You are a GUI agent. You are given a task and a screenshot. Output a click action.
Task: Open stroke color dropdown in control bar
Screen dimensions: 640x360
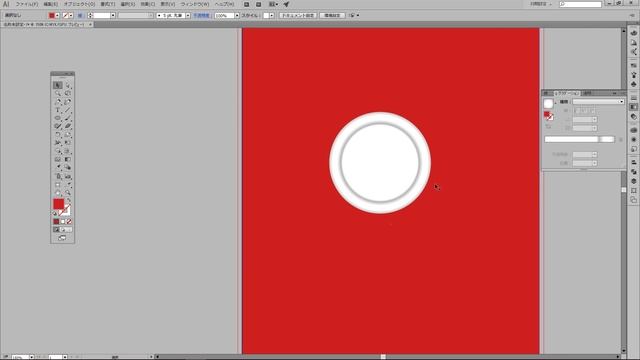click(71, 16)
